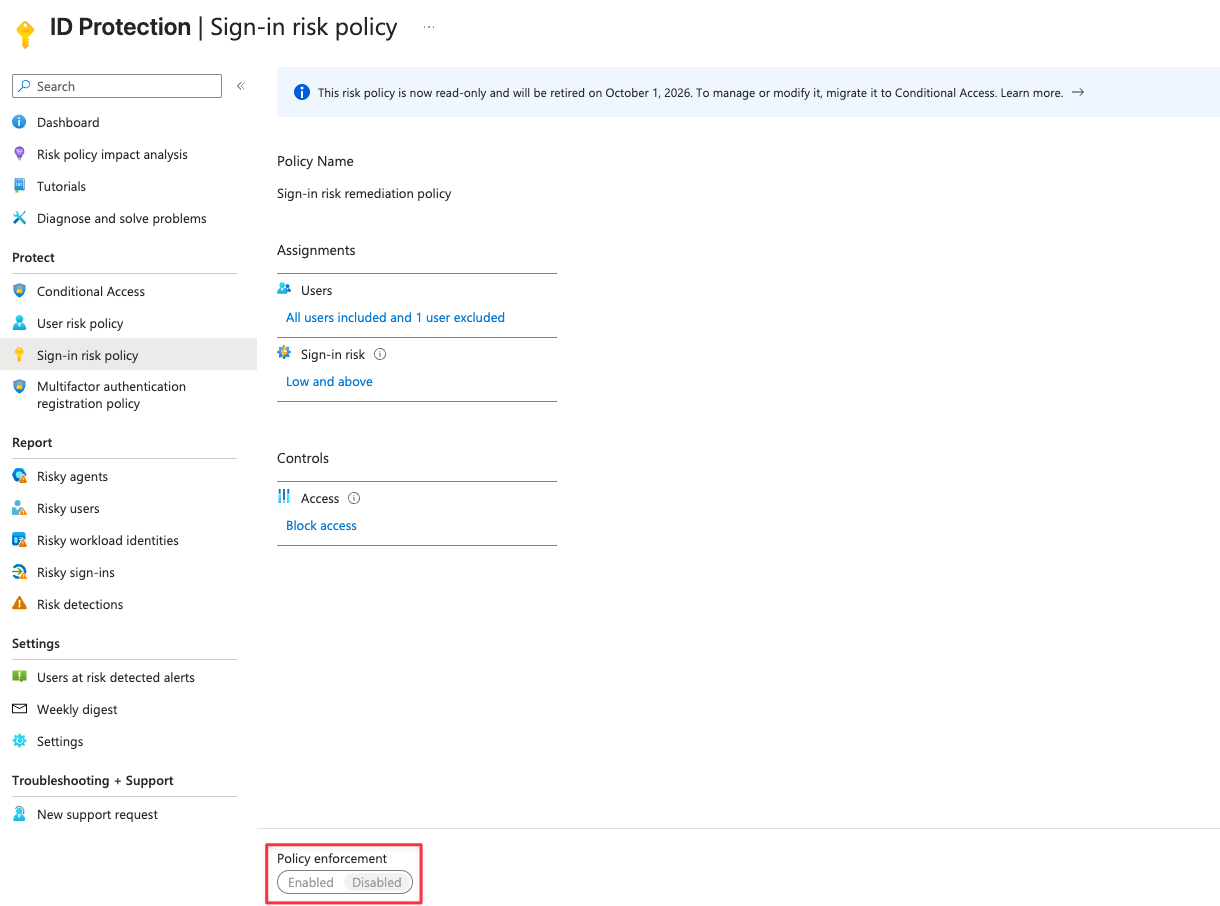Click the Sign-in risk gear icon
This screenshot has height=906, width=1220.
(284, 353)
